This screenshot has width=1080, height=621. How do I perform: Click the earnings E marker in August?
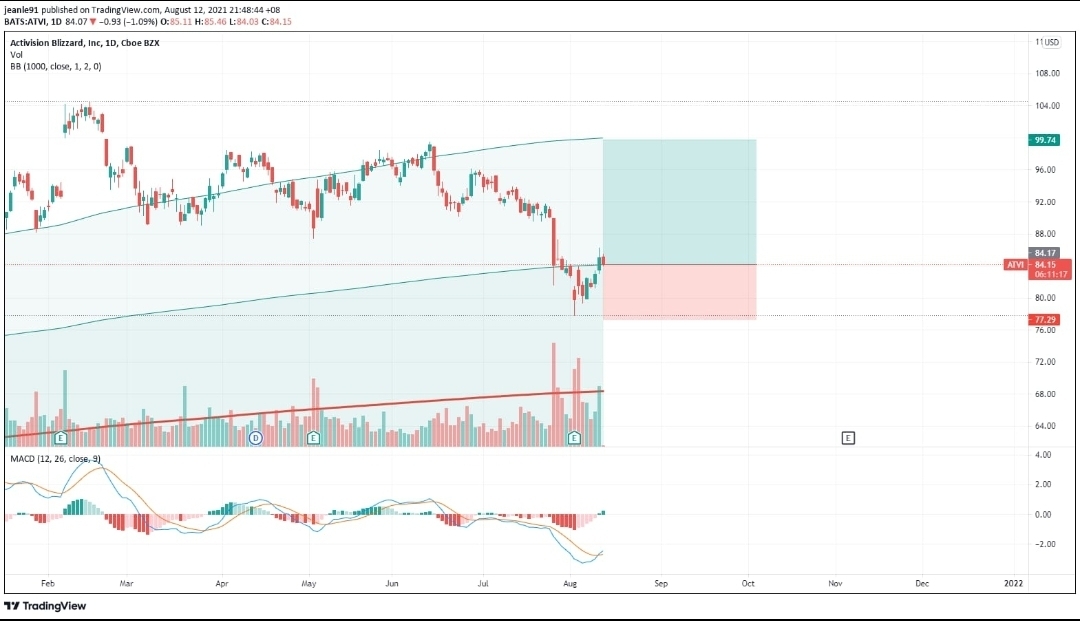(574, 438)
